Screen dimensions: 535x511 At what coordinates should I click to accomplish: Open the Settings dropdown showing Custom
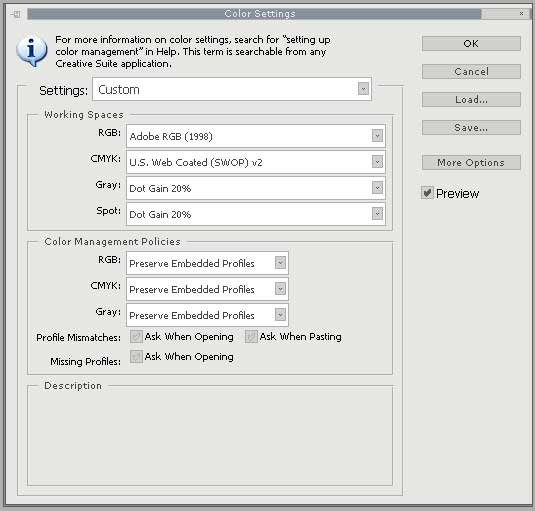tap(232, 89)
